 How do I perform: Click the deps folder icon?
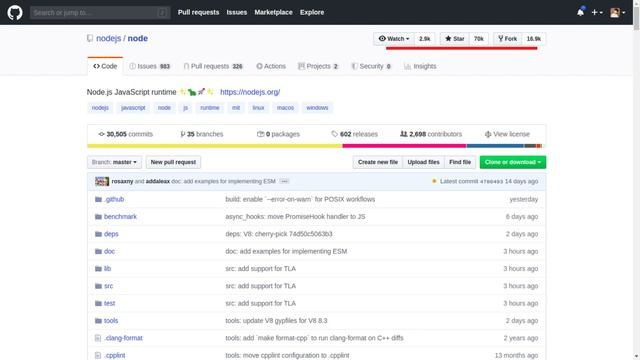pos(98,234)
